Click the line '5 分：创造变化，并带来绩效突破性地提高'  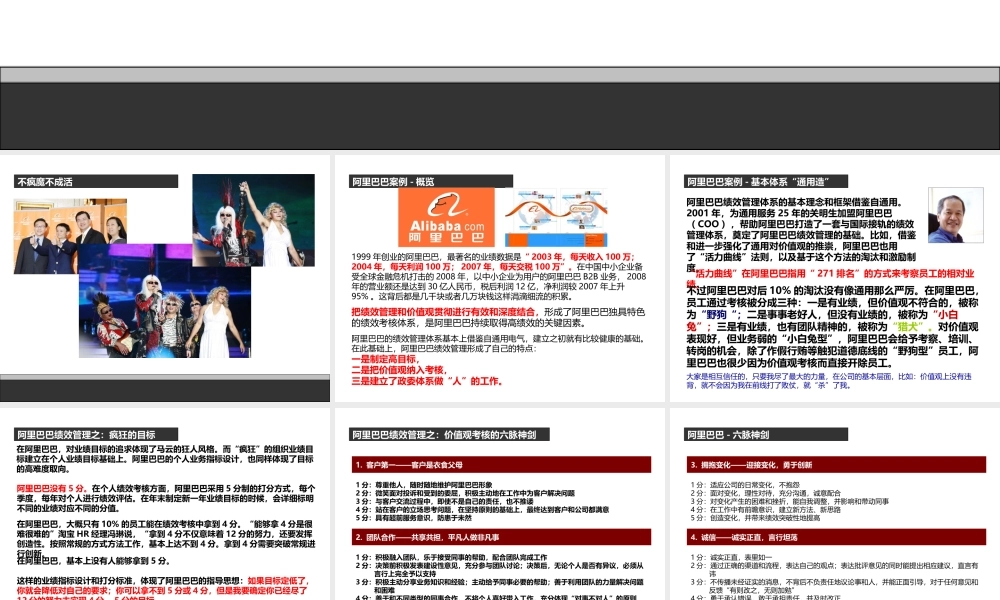755,518
